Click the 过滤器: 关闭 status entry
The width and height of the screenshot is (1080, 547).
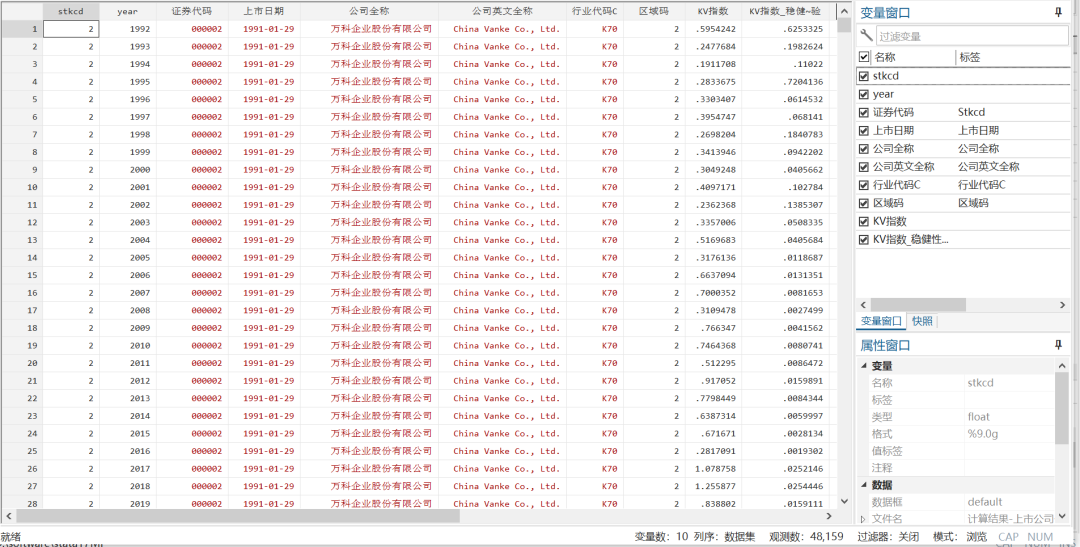point(889,536)
